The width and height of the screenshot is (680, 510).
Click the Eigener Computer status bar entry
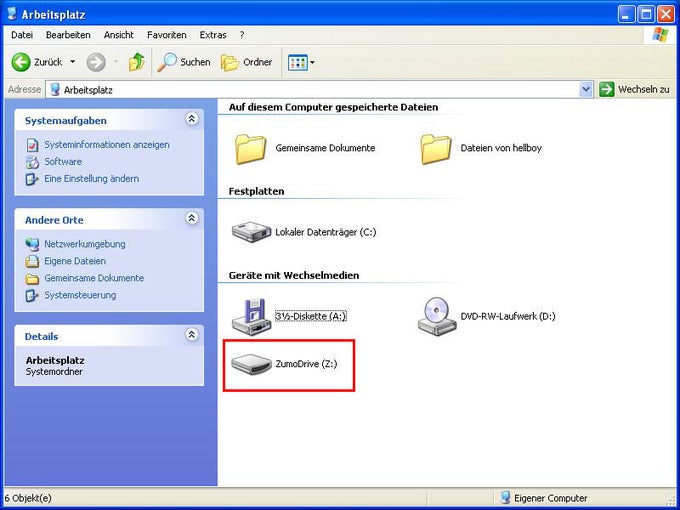544,498
